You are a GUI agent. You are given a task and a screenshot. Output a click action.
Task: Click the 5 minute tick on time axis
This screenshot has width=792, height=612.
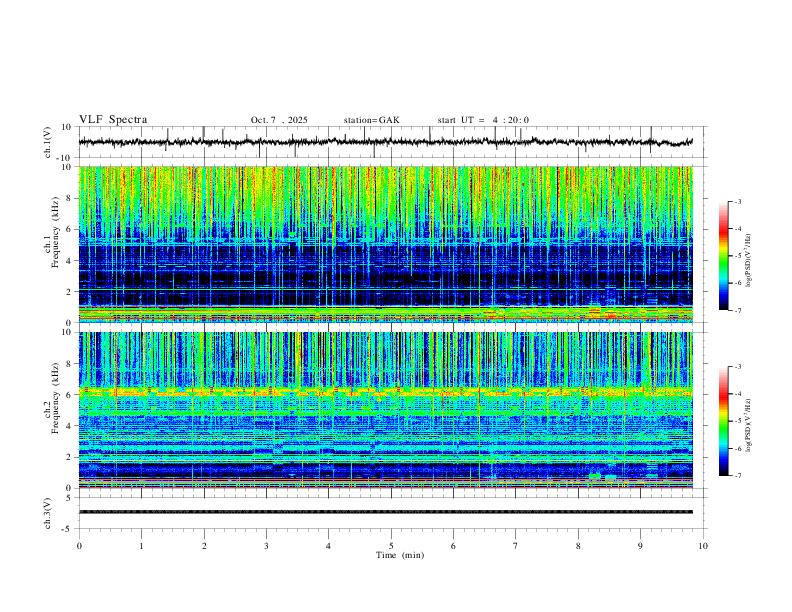point(391,546)
